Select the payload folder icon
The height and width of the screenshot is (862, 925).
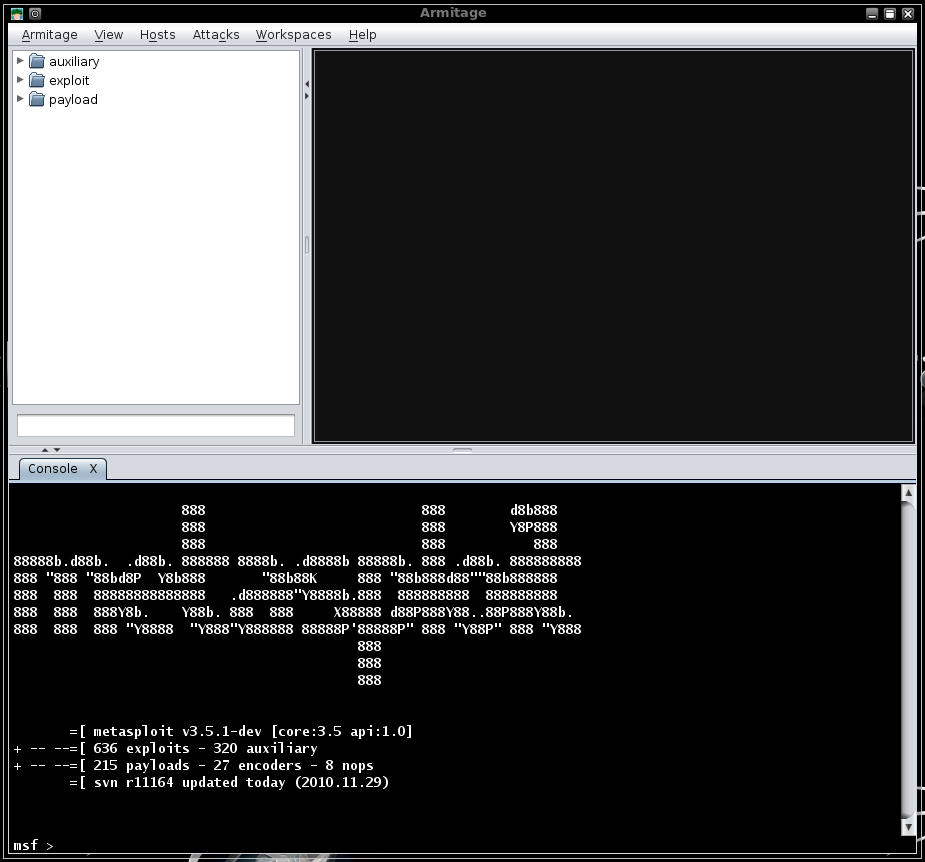pyautogui.click(x=37, y=99)
